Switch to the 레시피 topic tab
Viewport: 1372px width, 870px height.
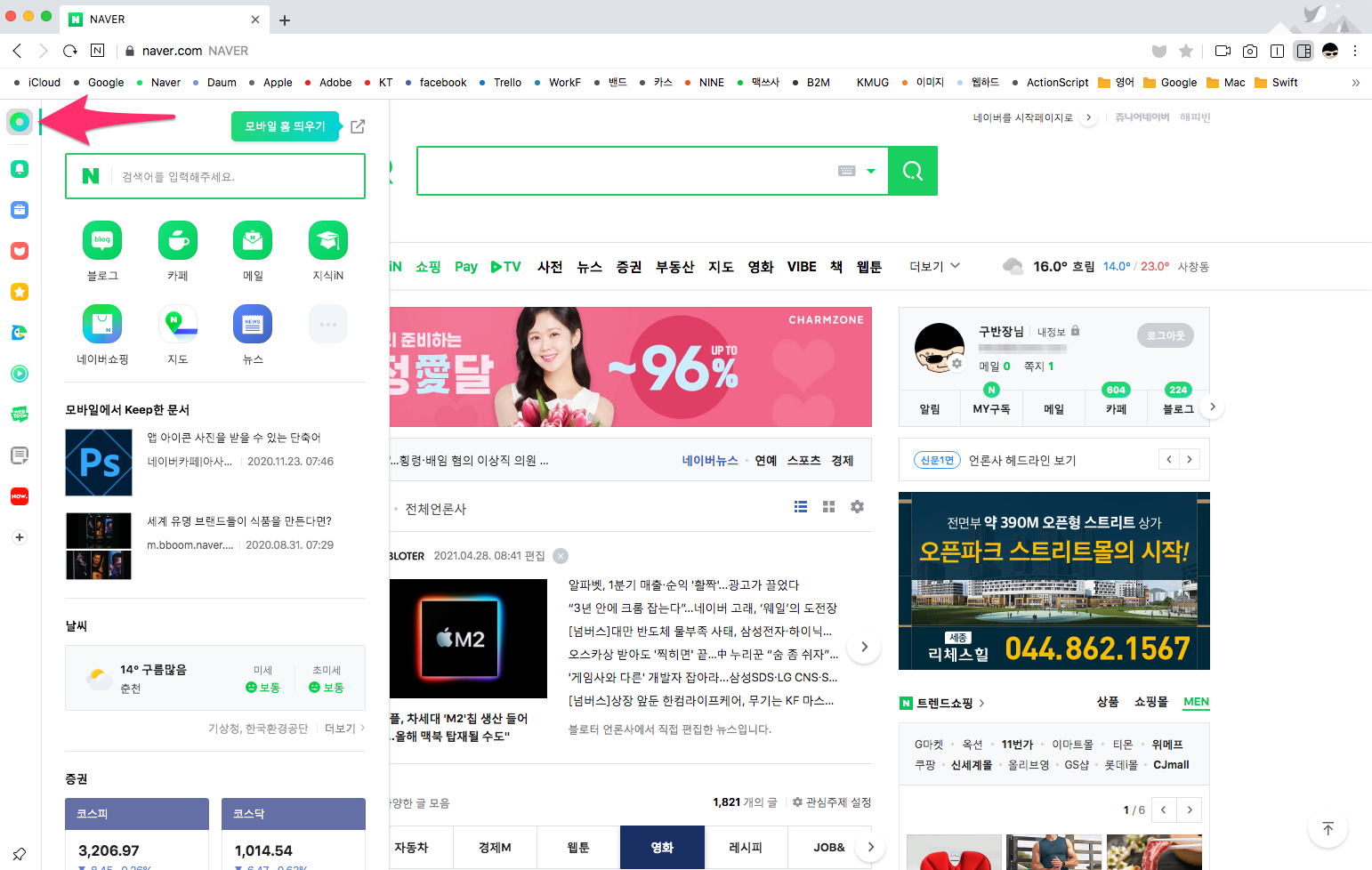(x=746, y=848)
